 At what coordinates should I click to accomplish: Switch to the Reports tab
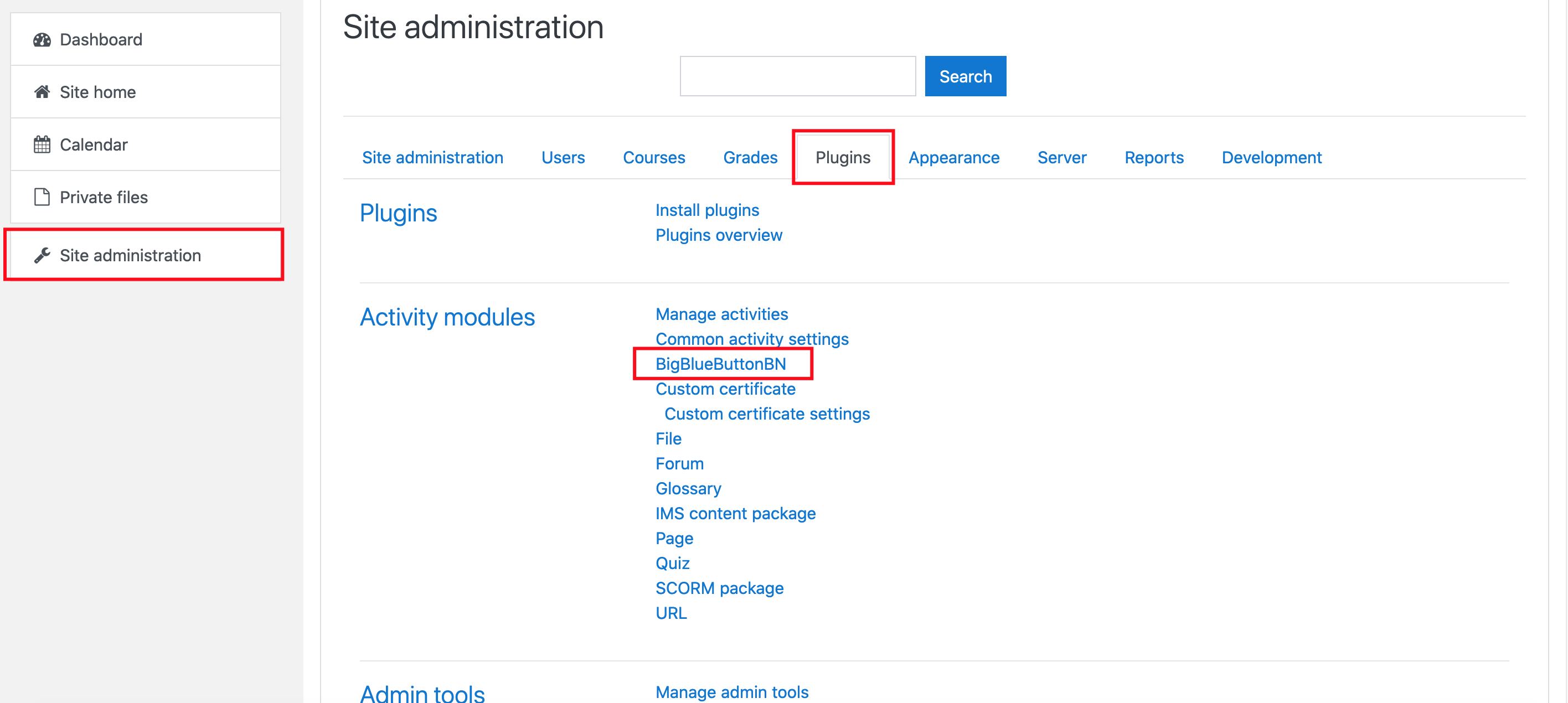pos(1154,158)
